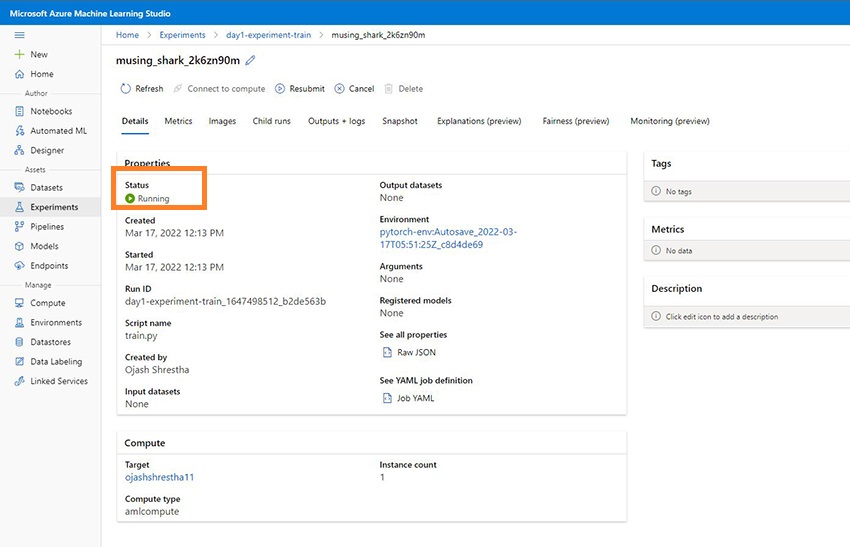
Task: Click the Resubmit play icon
Action: point(280,88)
